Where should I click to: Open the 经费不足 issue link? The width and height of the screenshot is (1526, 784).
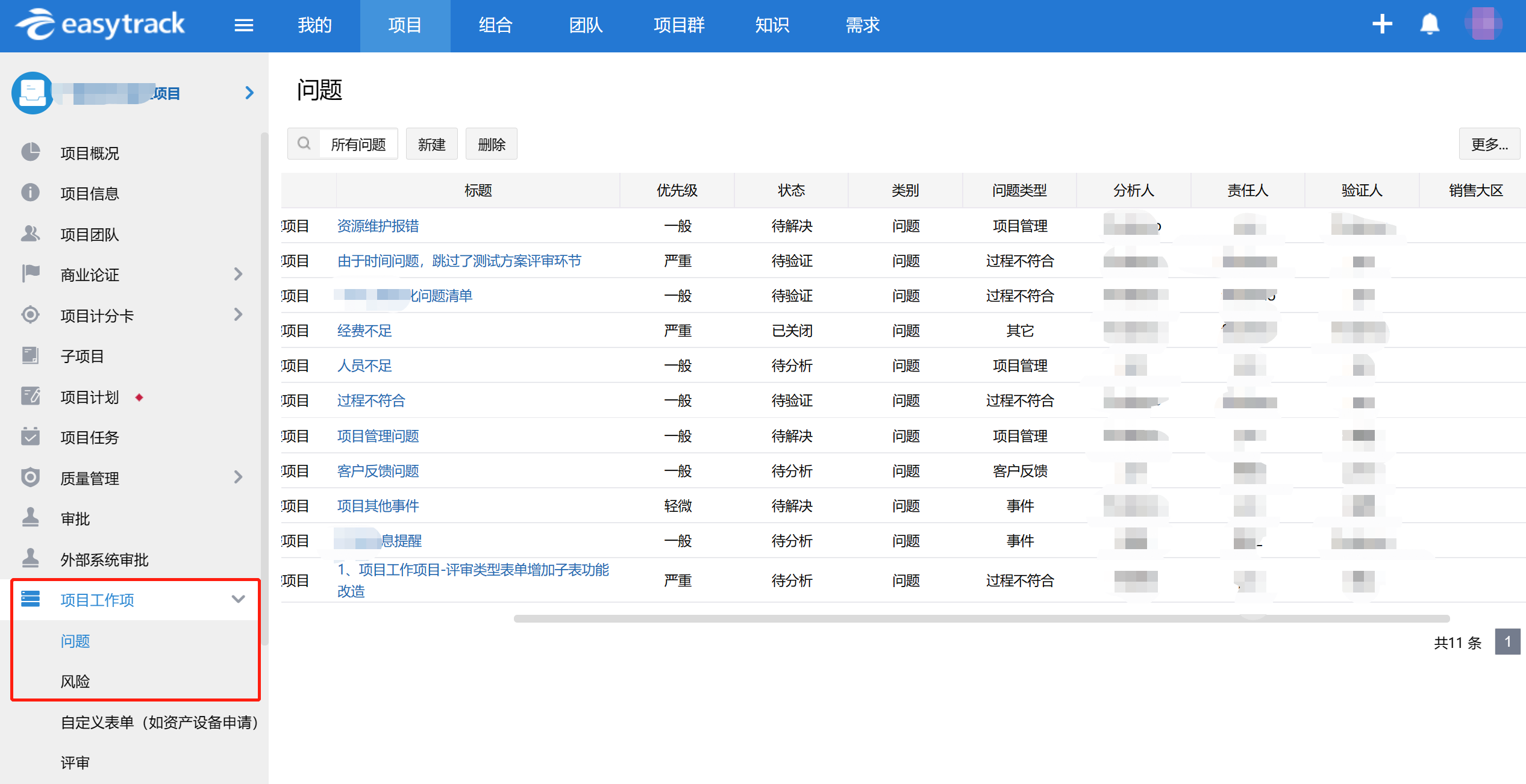364,331
